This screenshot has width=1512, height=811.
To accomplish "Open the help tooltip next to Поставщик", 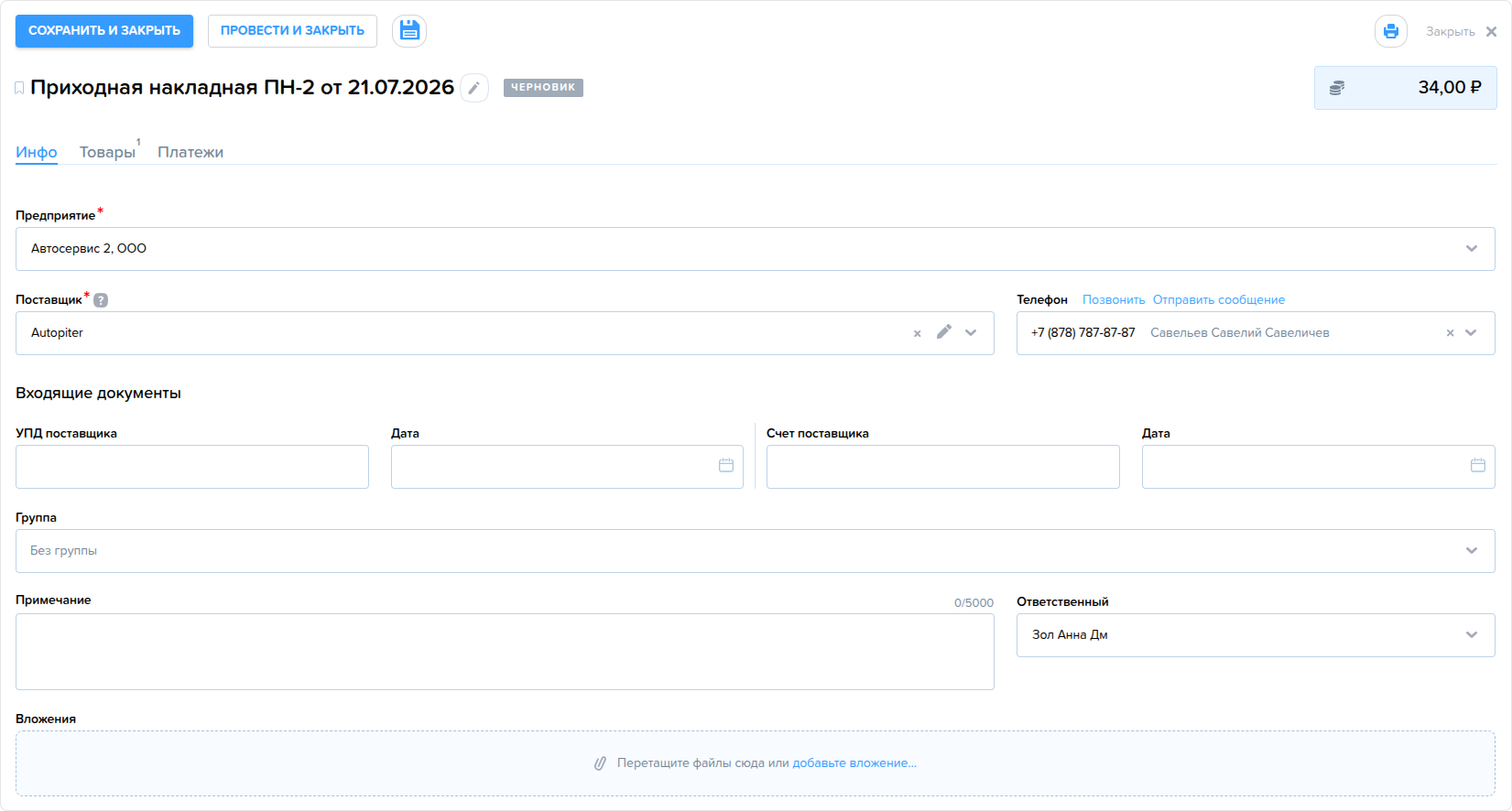I will (x=101, y=300).
